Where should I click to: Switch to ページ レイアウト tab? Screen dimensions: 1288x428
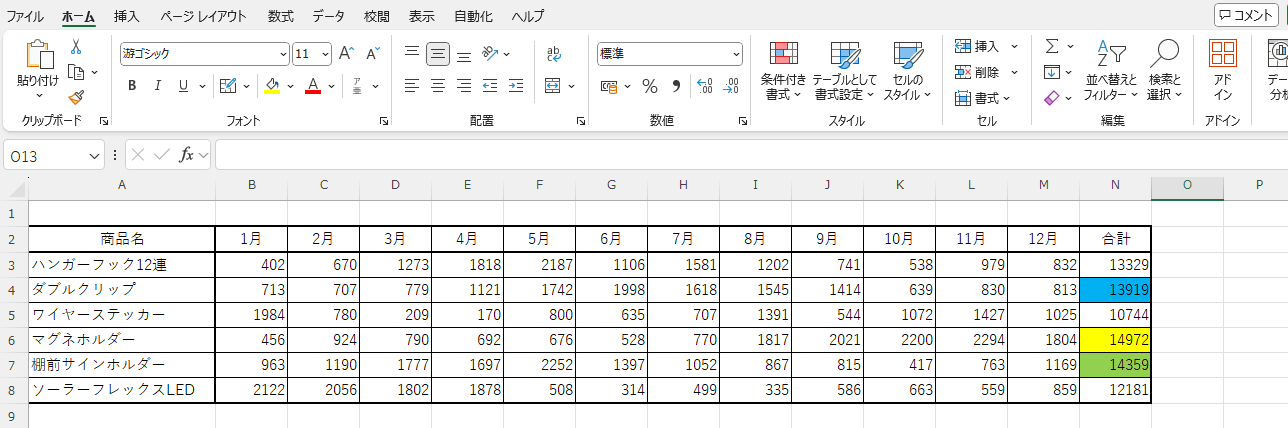203,16
